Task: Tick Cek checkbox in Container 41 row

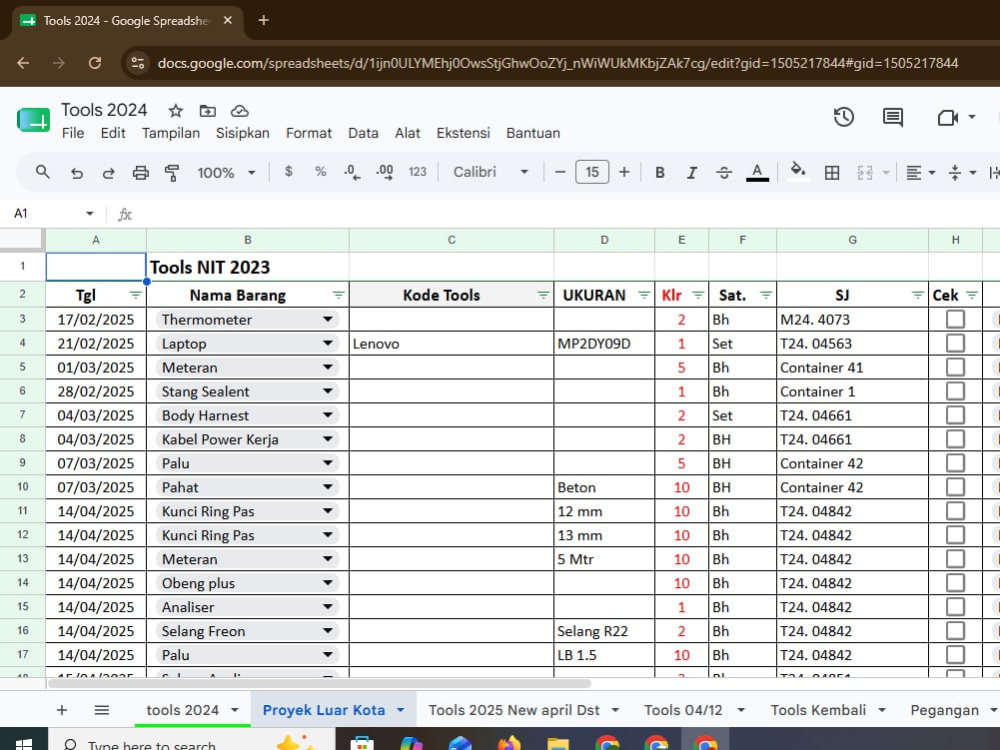Action: [955, 367]
